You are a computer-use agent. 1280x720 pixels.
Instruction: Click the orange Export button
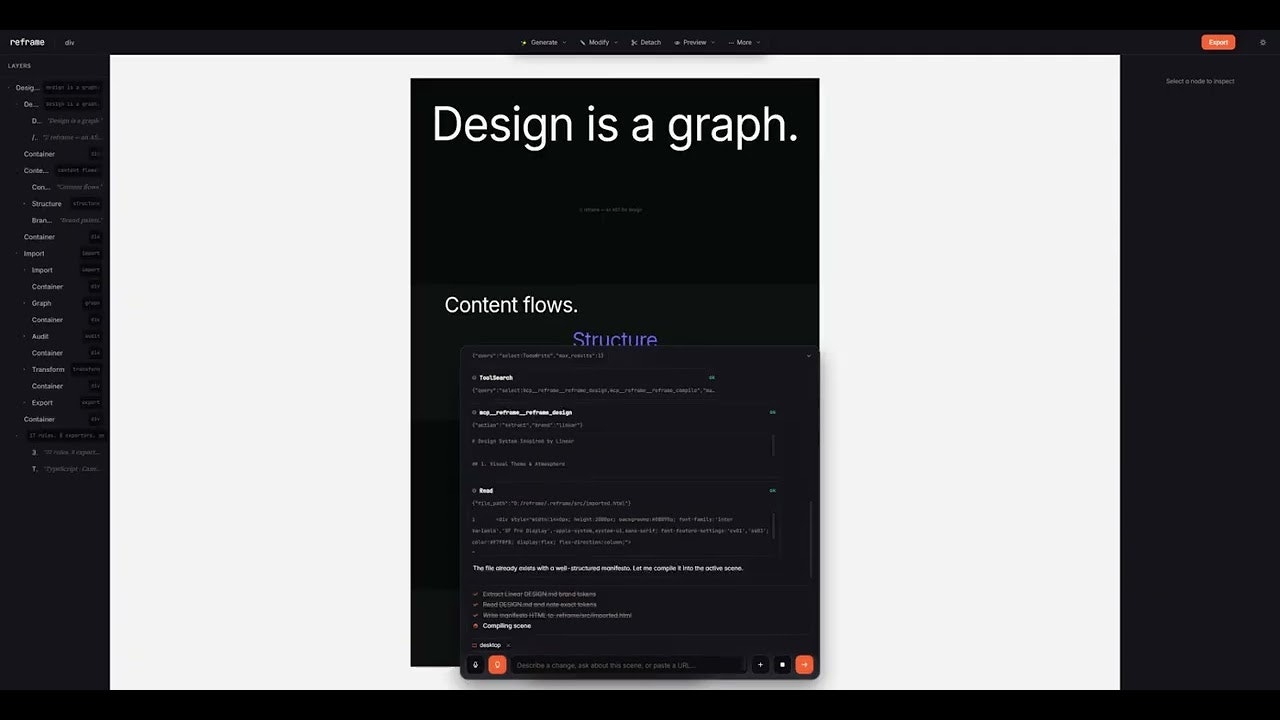(x=1218, y=42)
